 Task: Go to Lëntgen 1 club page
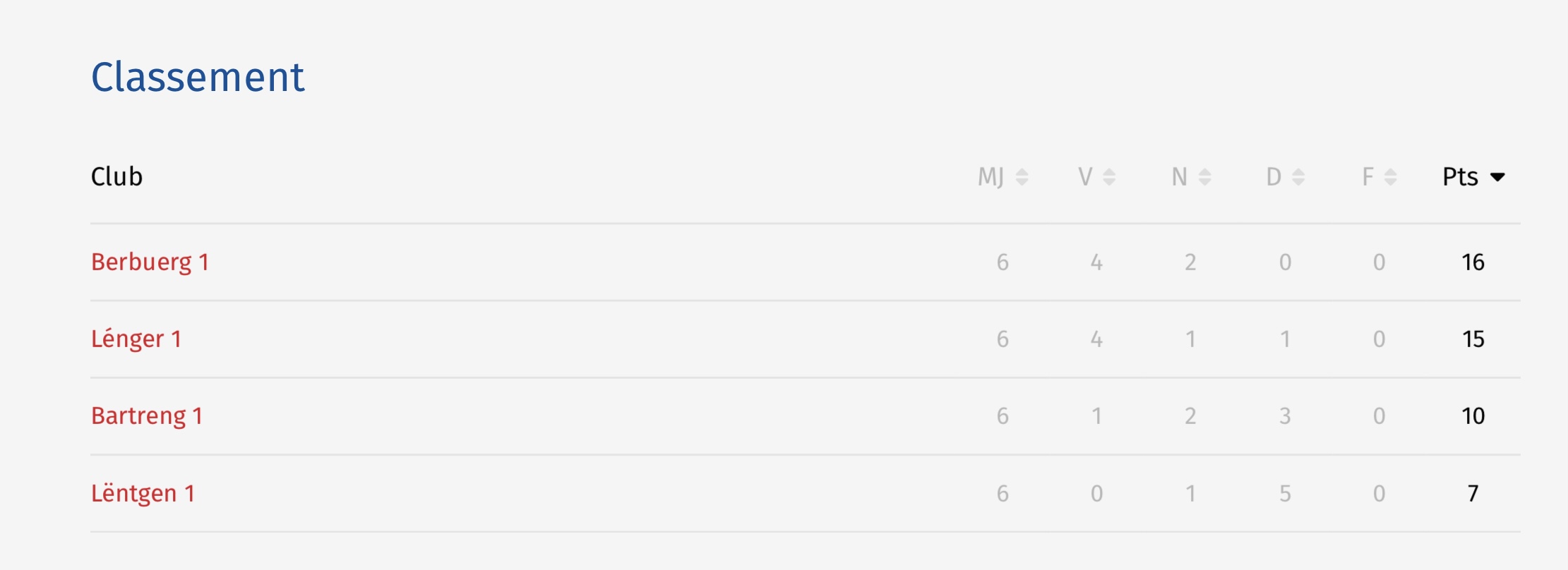pyautogui.click(x=143, y=493)
